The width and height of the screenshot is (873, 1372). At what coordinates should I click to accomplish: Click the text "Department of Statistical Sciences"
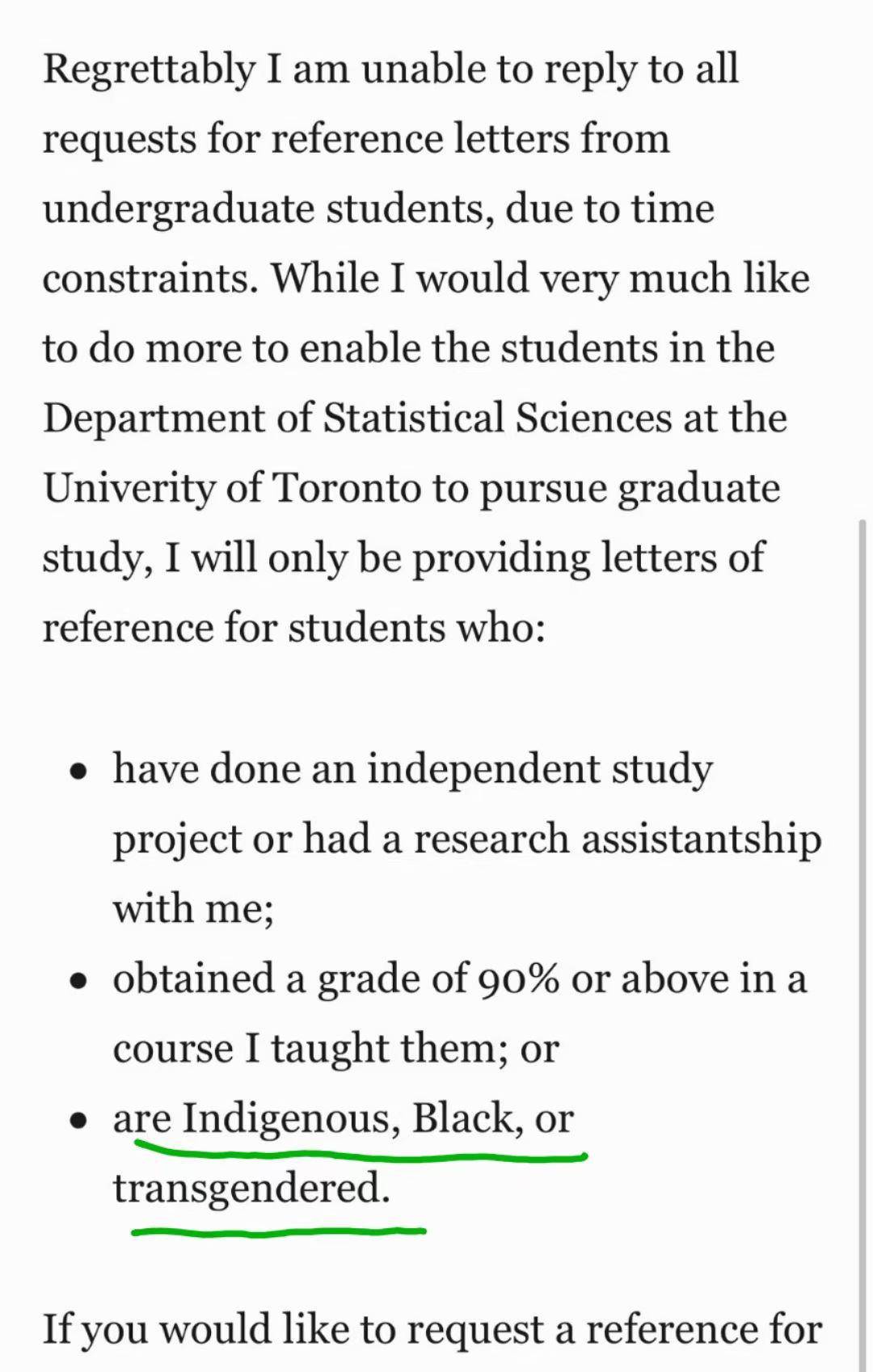(x=357, y=419)
